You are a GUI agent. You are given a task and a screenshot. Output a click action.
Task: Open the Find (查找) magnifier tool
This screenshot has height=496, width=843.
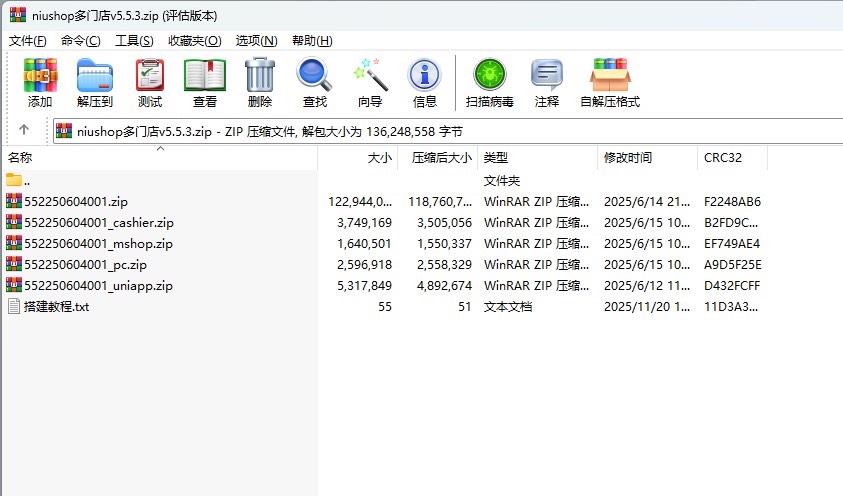[314, 82]
